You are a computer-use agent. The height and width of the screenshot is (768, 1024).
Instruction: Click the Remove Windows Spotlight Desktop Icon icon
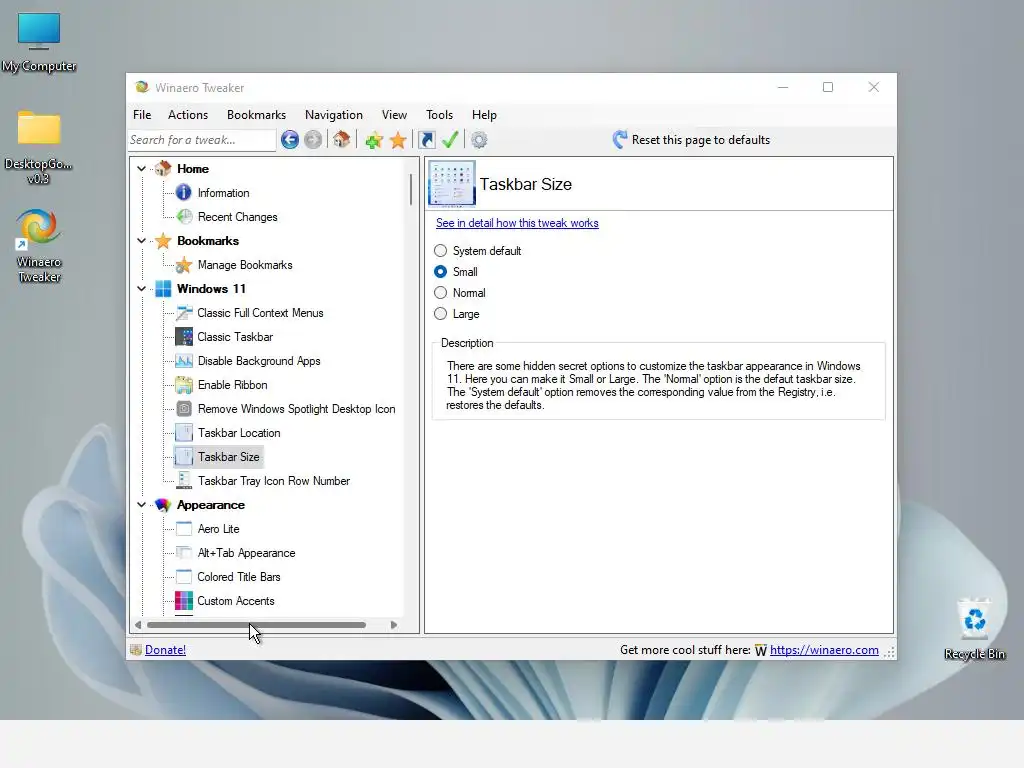pyautogui.click(x=184, y=409)
